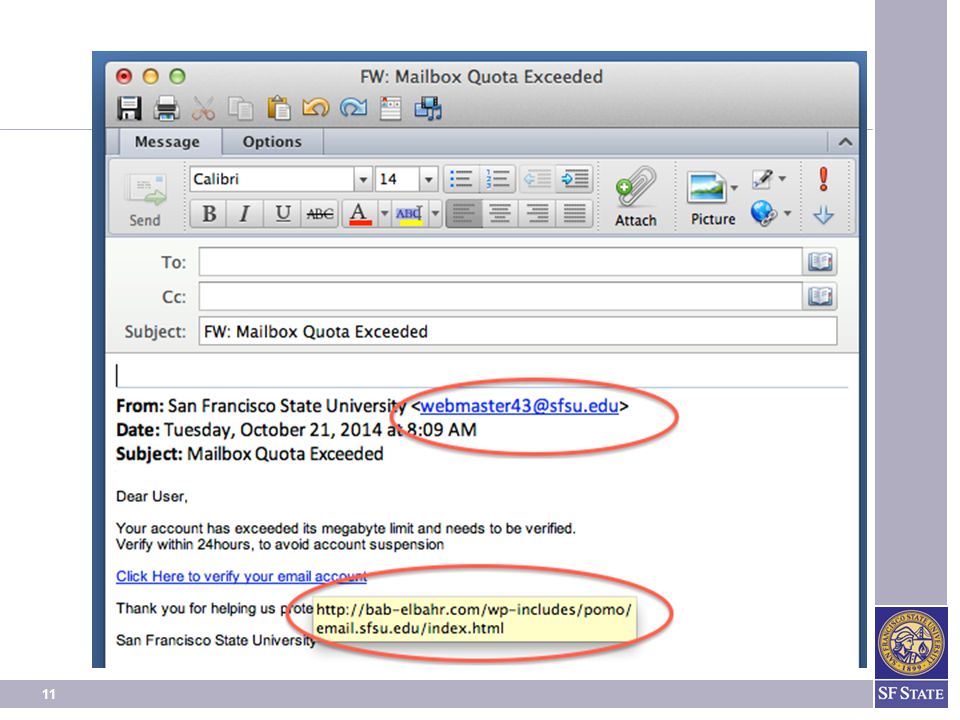Click the Print icon in toolbar
Image resolution: width=960 pixels, height=720 pixels.
166,108
